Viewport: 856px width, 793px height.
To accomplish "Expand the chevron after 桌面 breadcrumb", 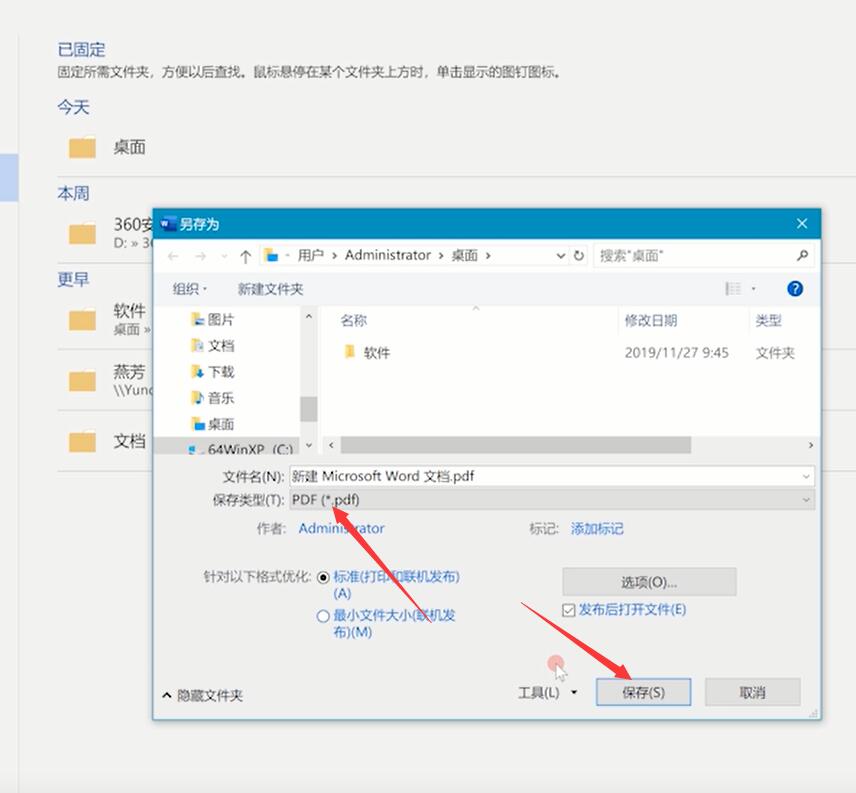I will (x=488, y=255).
